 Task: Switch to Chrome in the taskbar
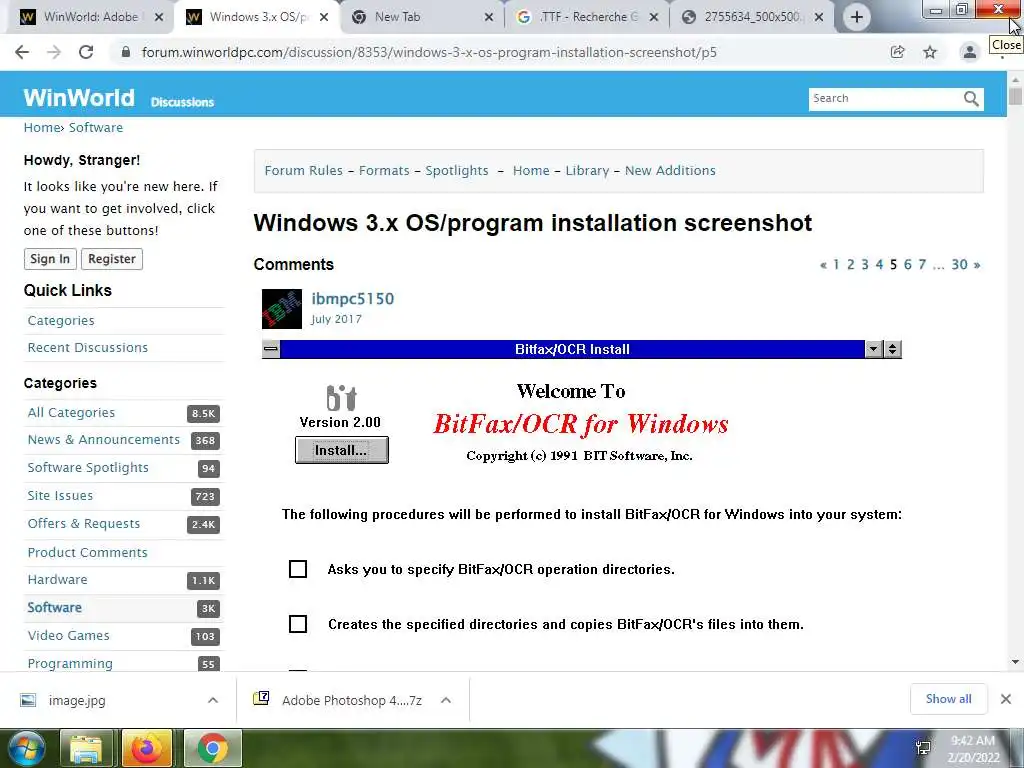pyautogui.click(x=213, y=748)
